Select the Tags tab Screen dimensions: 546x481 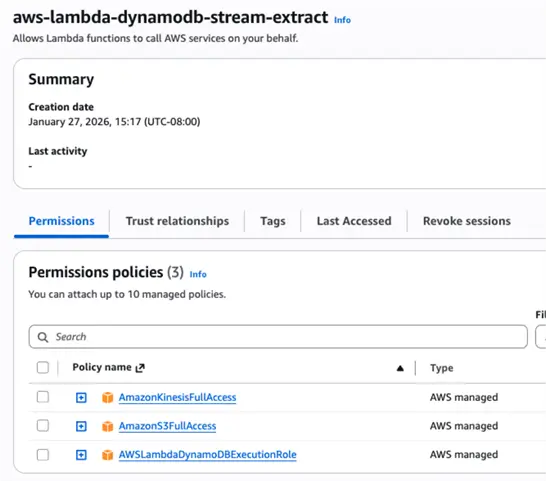(x=273, y=221)
